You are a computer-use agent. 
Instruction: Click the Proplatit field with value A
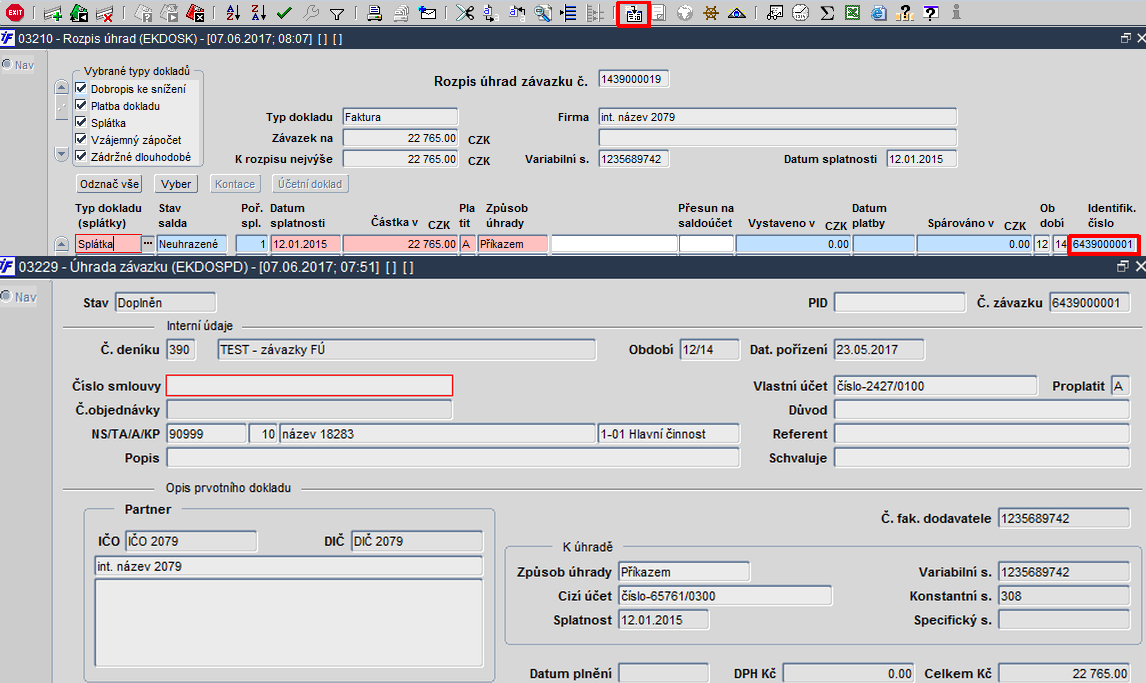pyautogui.click(x=1120, y=386)
